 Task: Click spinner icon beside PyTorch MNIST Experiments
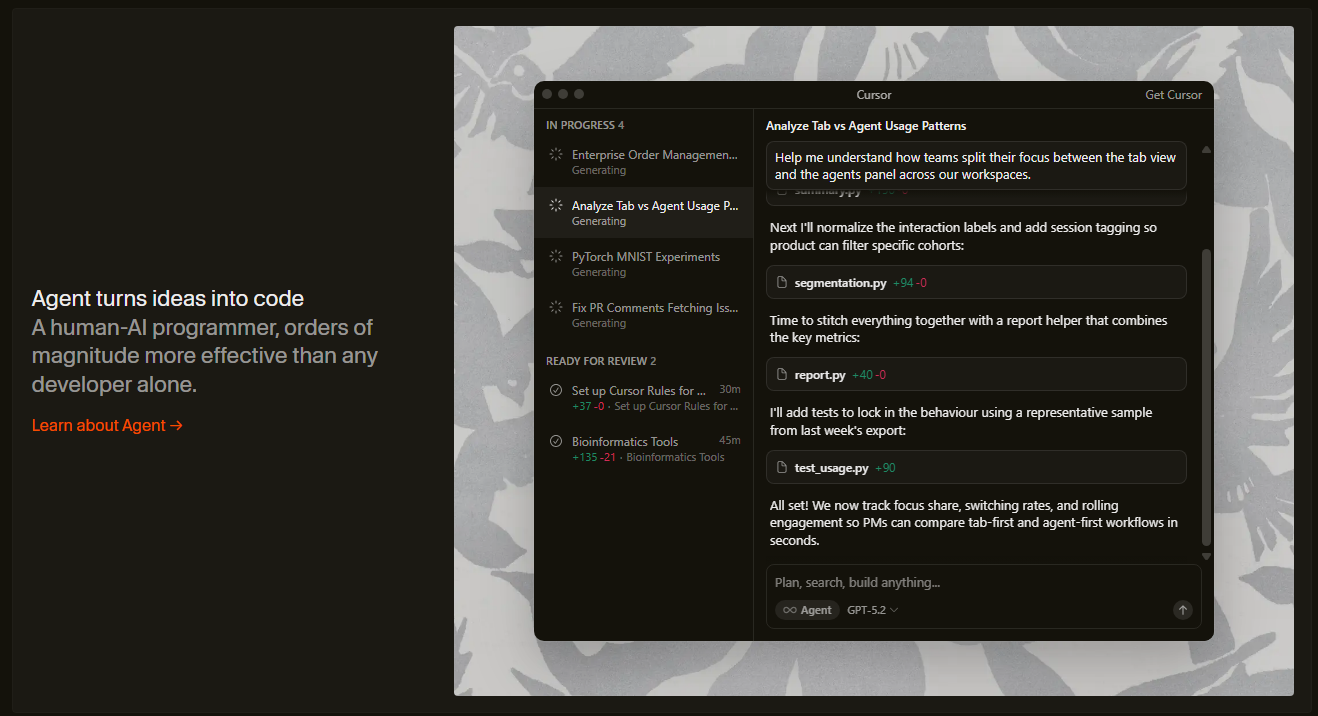[556, 256]
